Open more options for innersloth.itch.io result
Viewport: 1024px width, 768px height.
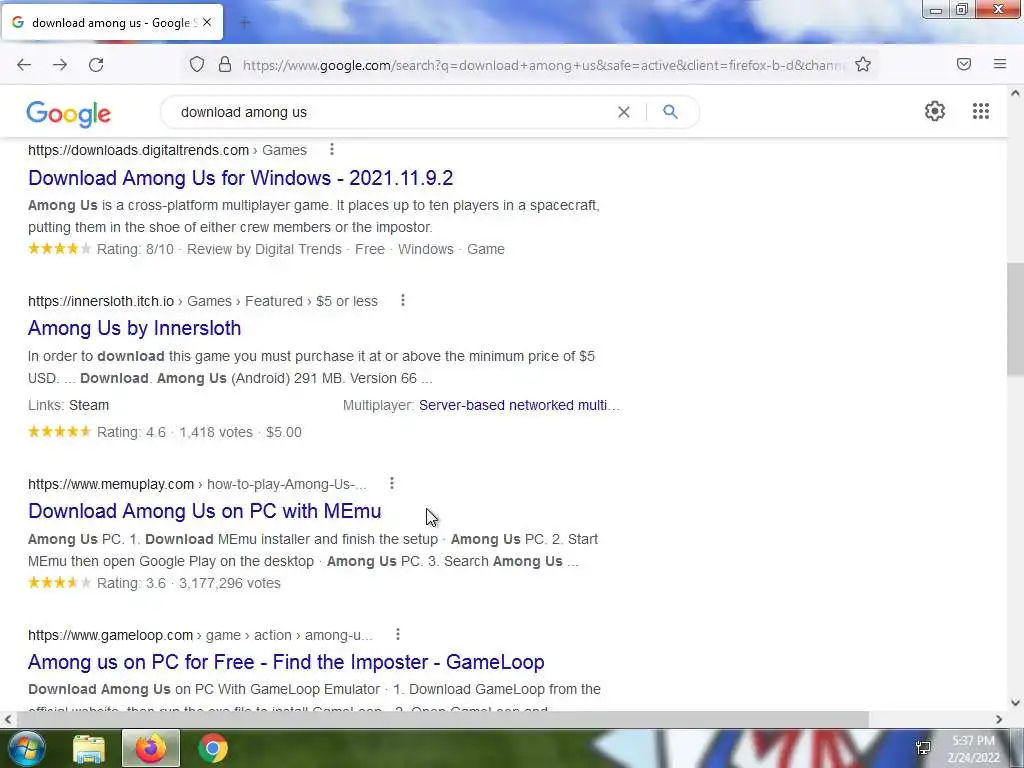[403, 300]
